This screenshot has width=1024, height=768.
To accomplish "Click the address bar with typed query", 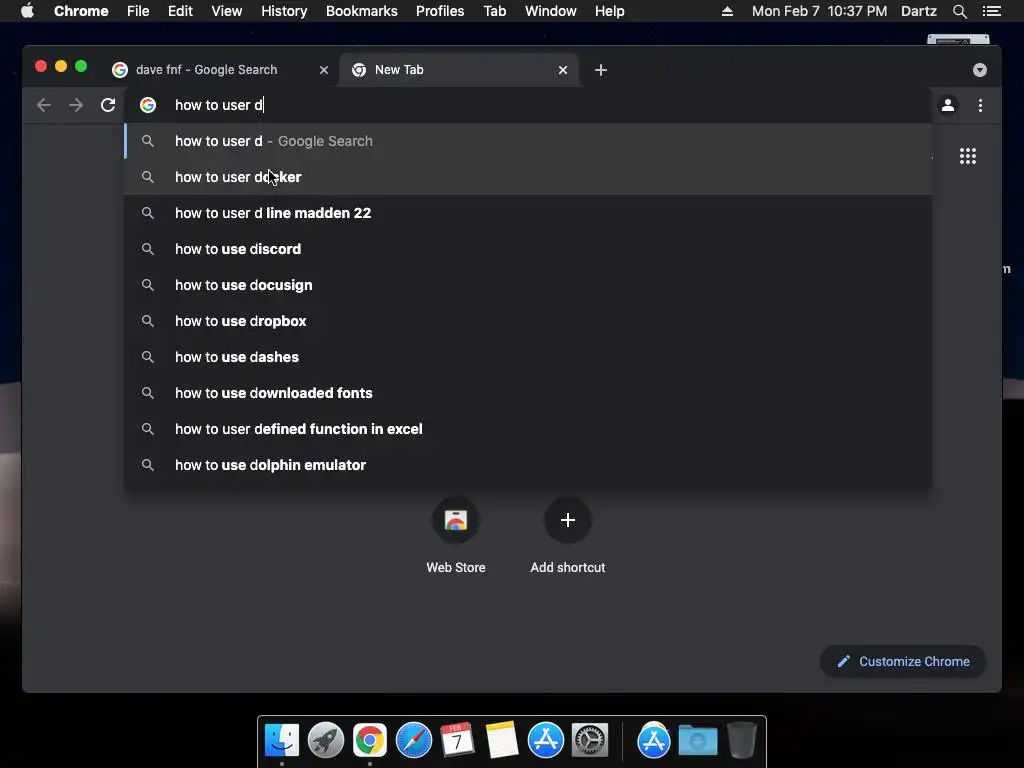I will tap(528, 105).
